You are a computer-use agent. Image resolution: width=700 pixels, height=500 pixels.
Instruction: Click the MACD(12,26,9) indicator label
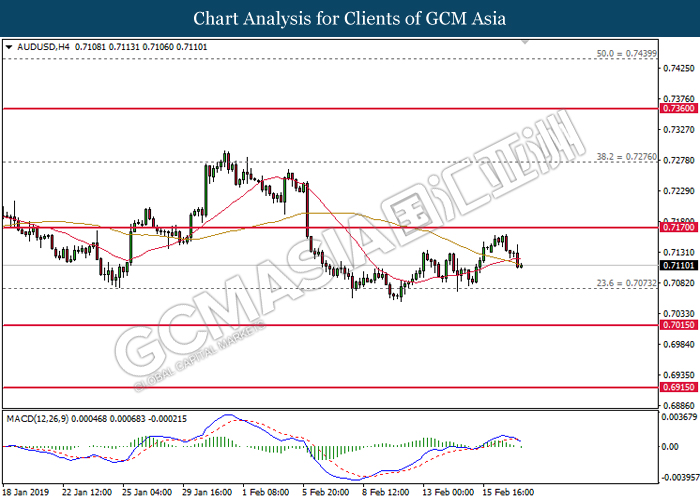coord(38,419)
